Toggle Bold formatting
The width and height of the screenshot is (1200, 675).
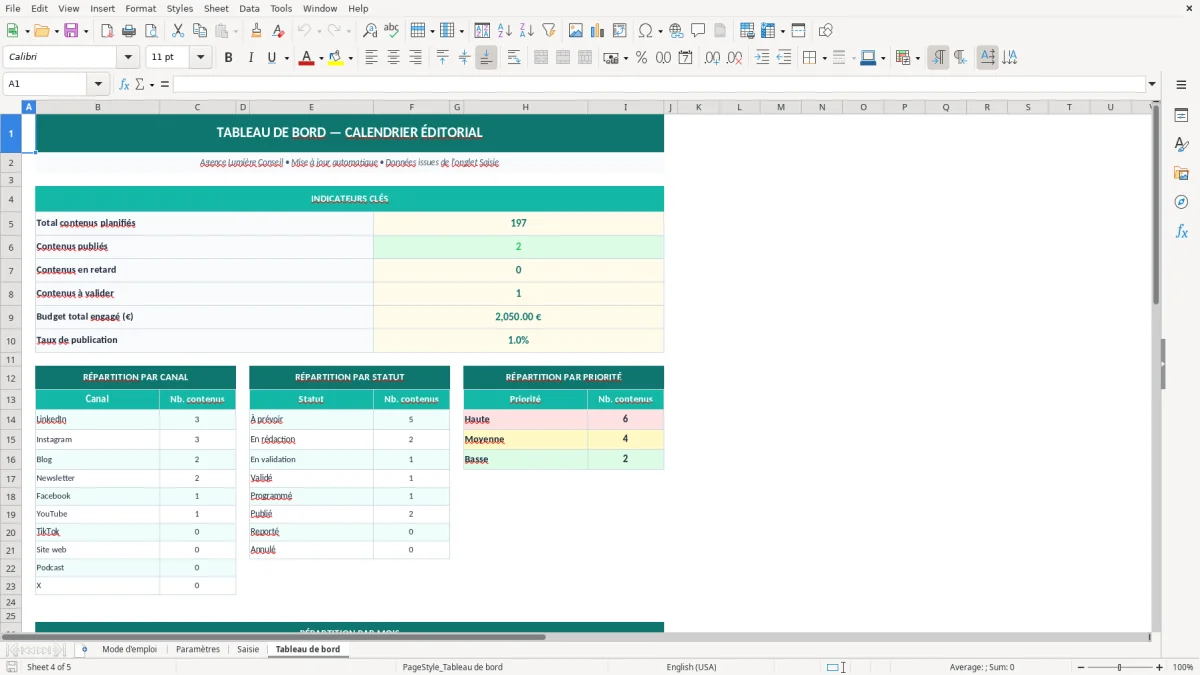(x=229, y=58)
